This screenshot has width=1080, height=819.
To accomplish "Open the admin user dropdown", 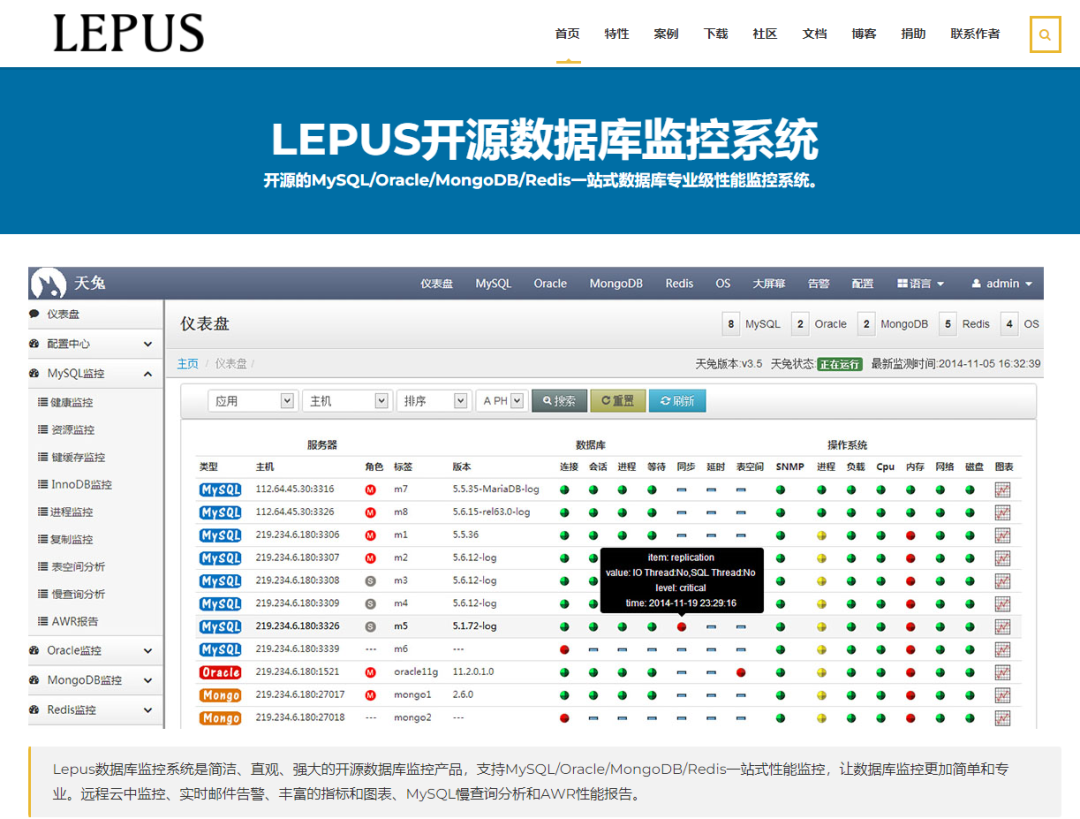I will 1002,284.
